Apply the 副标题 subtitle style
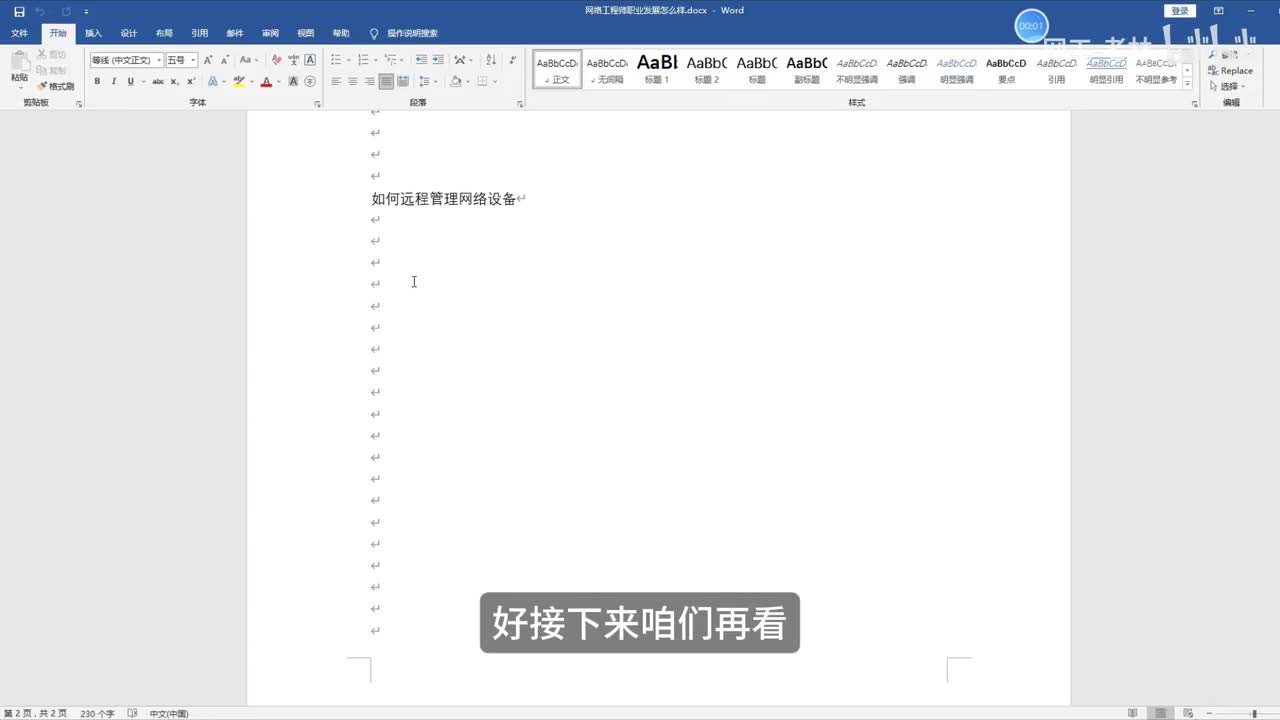This screenshot has height=720, width=1280. (x=807, y=69)
